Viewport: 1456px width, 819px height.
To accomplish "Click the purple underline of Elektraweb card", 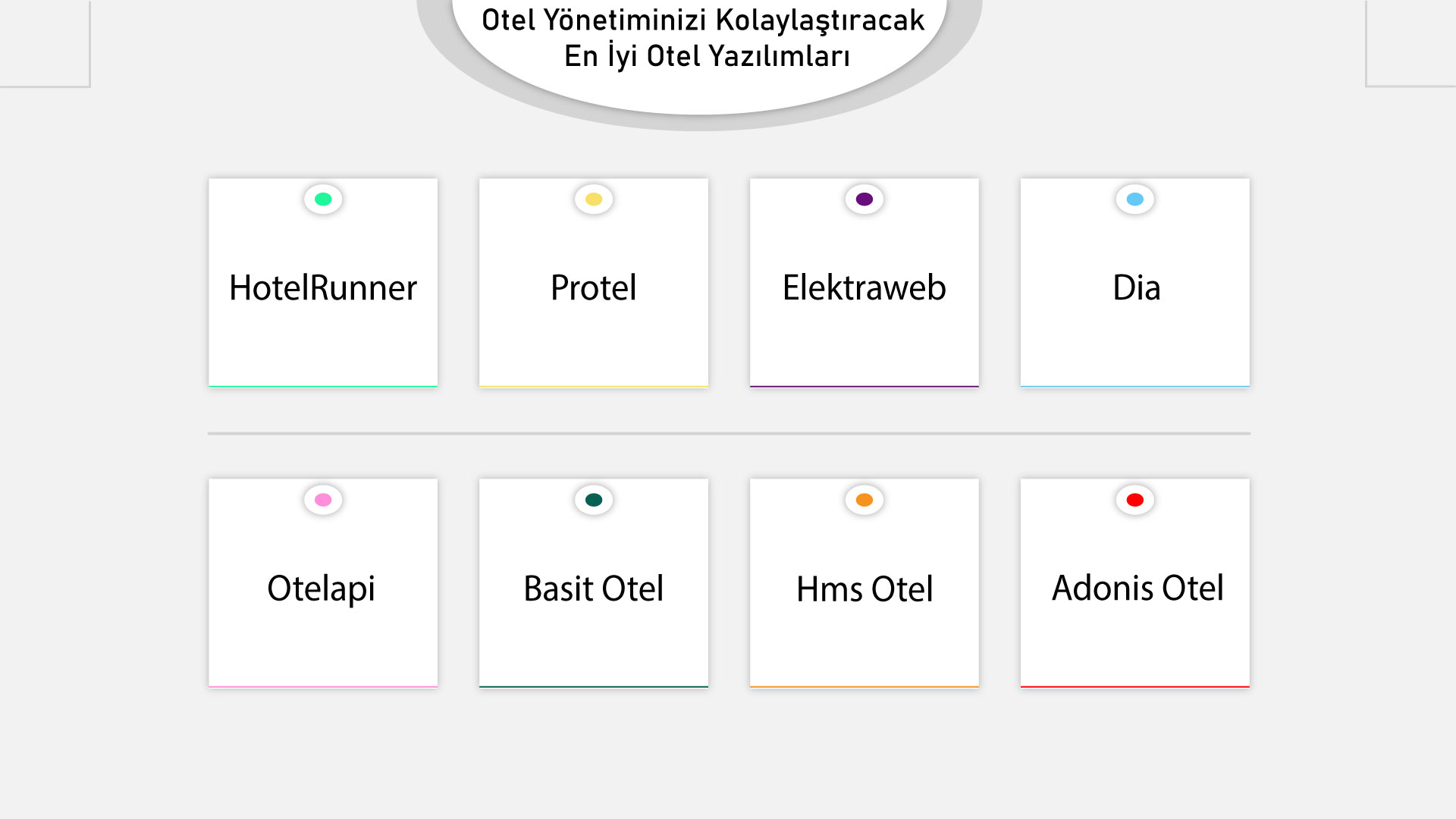I will click(864, 386).
